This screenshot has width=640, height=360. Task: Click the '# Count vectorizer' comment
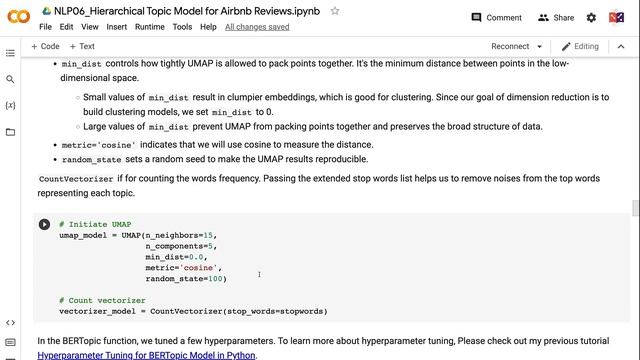tap(102, 300)
